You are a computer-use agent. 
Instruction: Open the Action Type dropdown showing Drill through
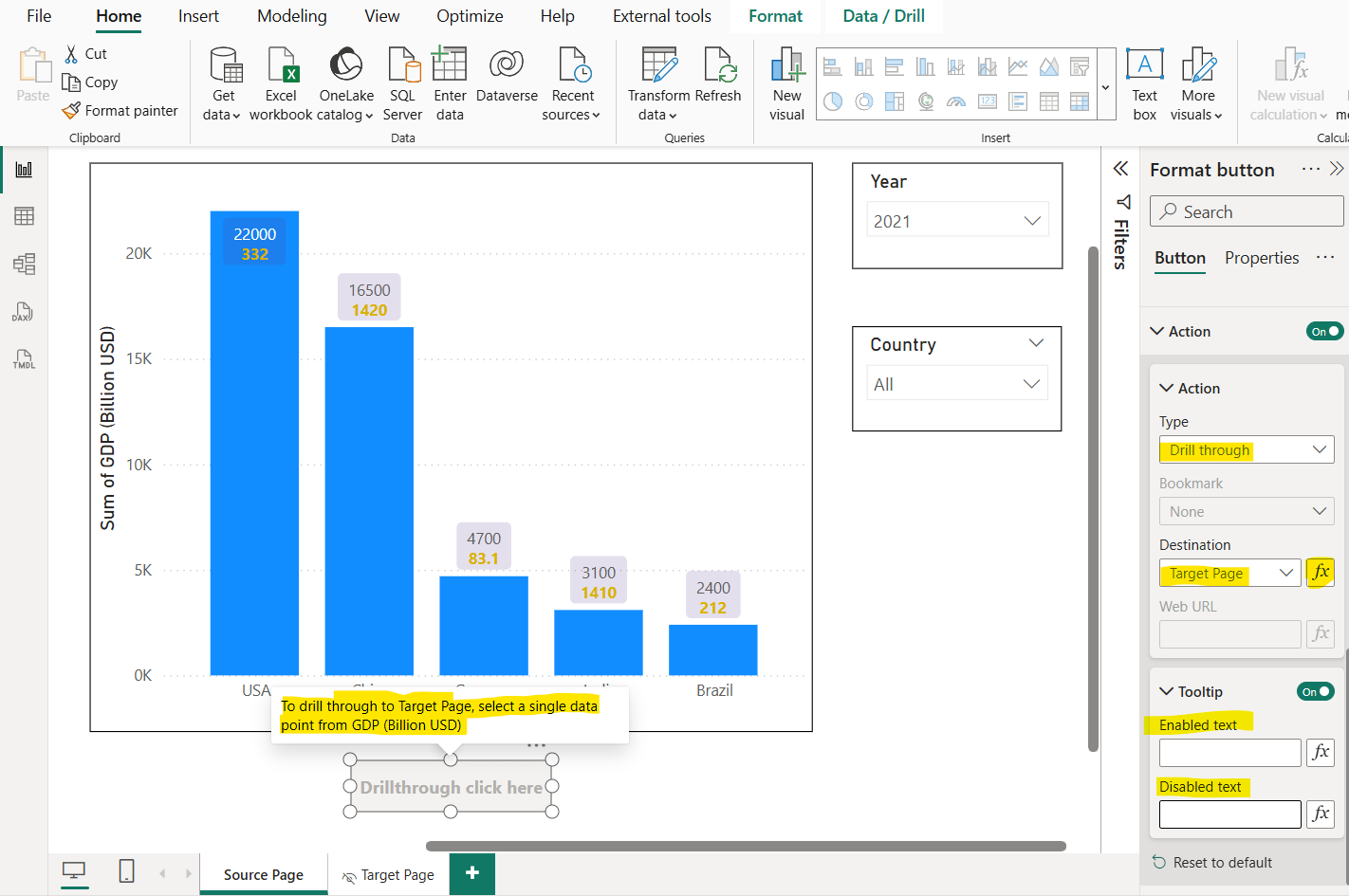[x=1246, y=449]
